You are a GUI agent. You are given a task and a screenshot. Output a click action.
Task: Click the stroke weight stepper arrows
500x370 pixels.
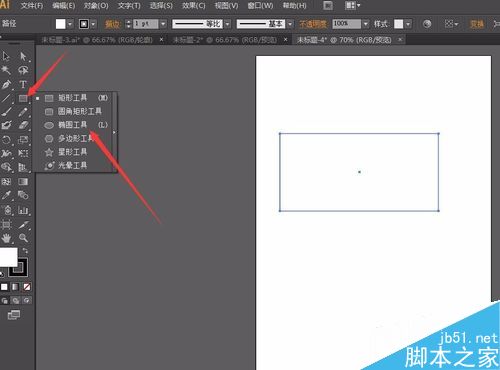128,24
